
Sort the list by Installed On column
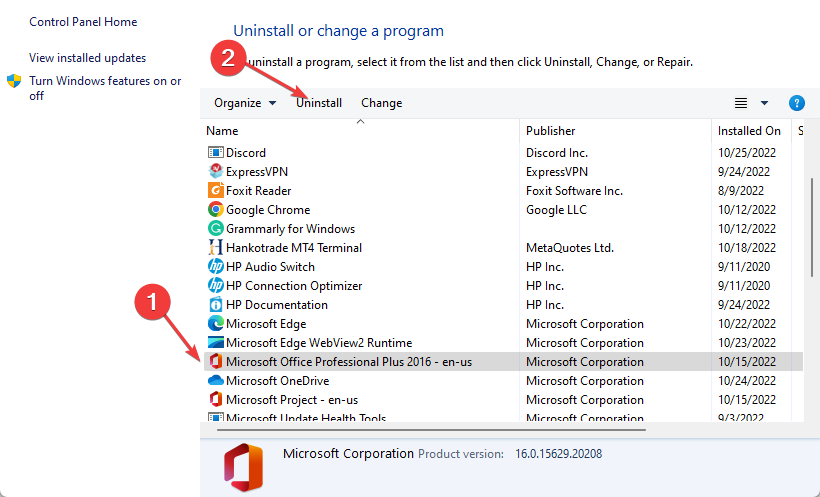point(749,131)
